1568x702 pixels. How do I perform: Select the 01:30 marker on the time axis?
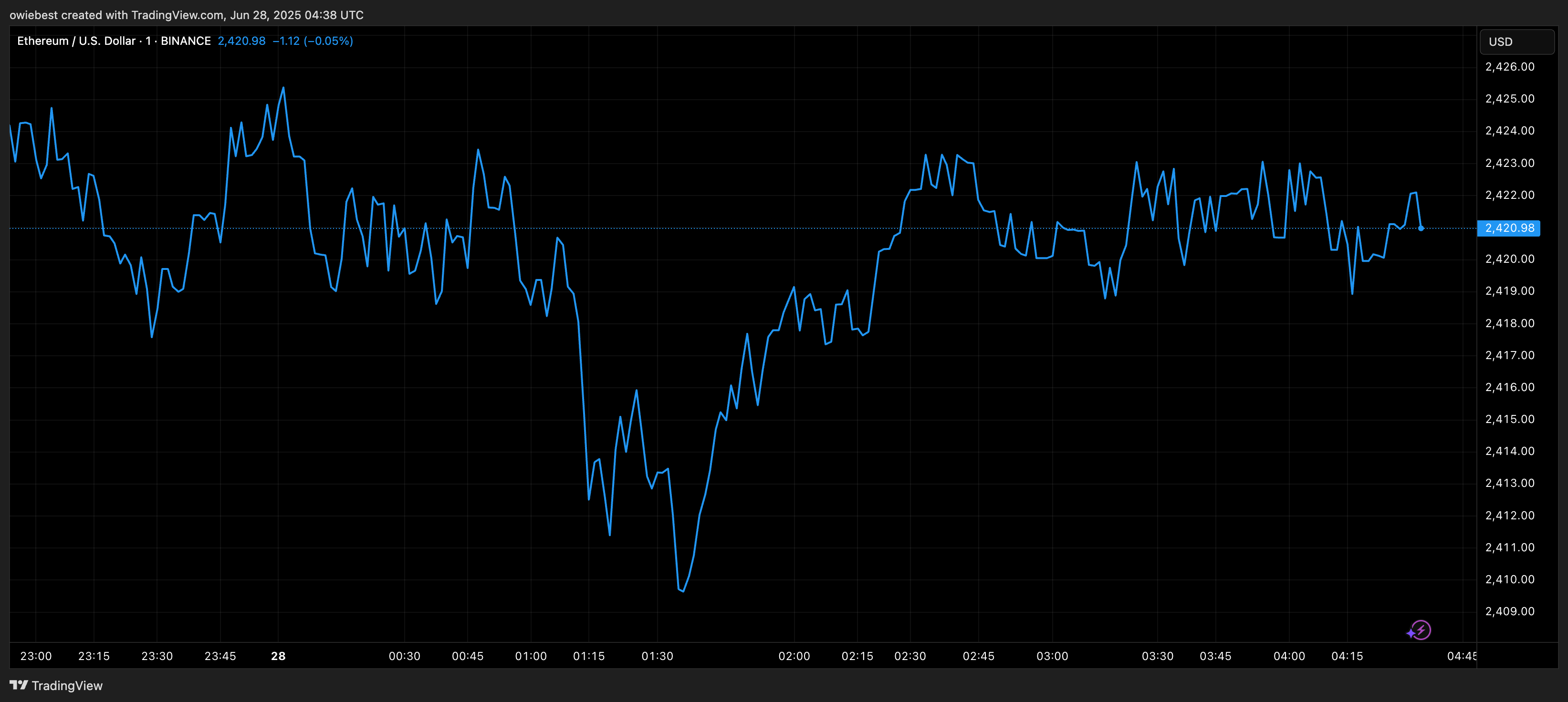click(x=657, y=656)
